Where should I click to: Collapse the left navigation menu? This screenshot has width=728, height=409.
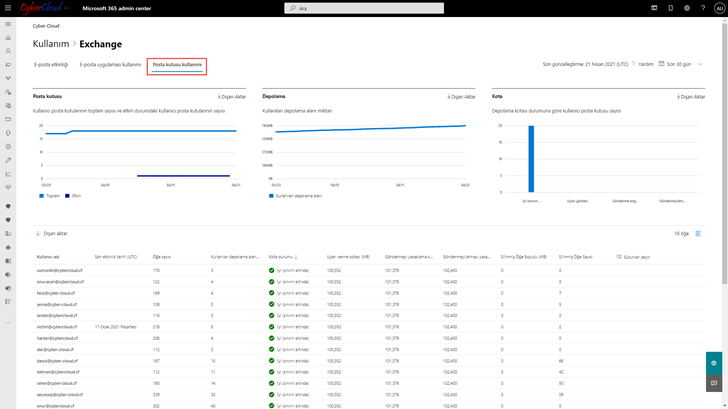[x=8, y=24]
